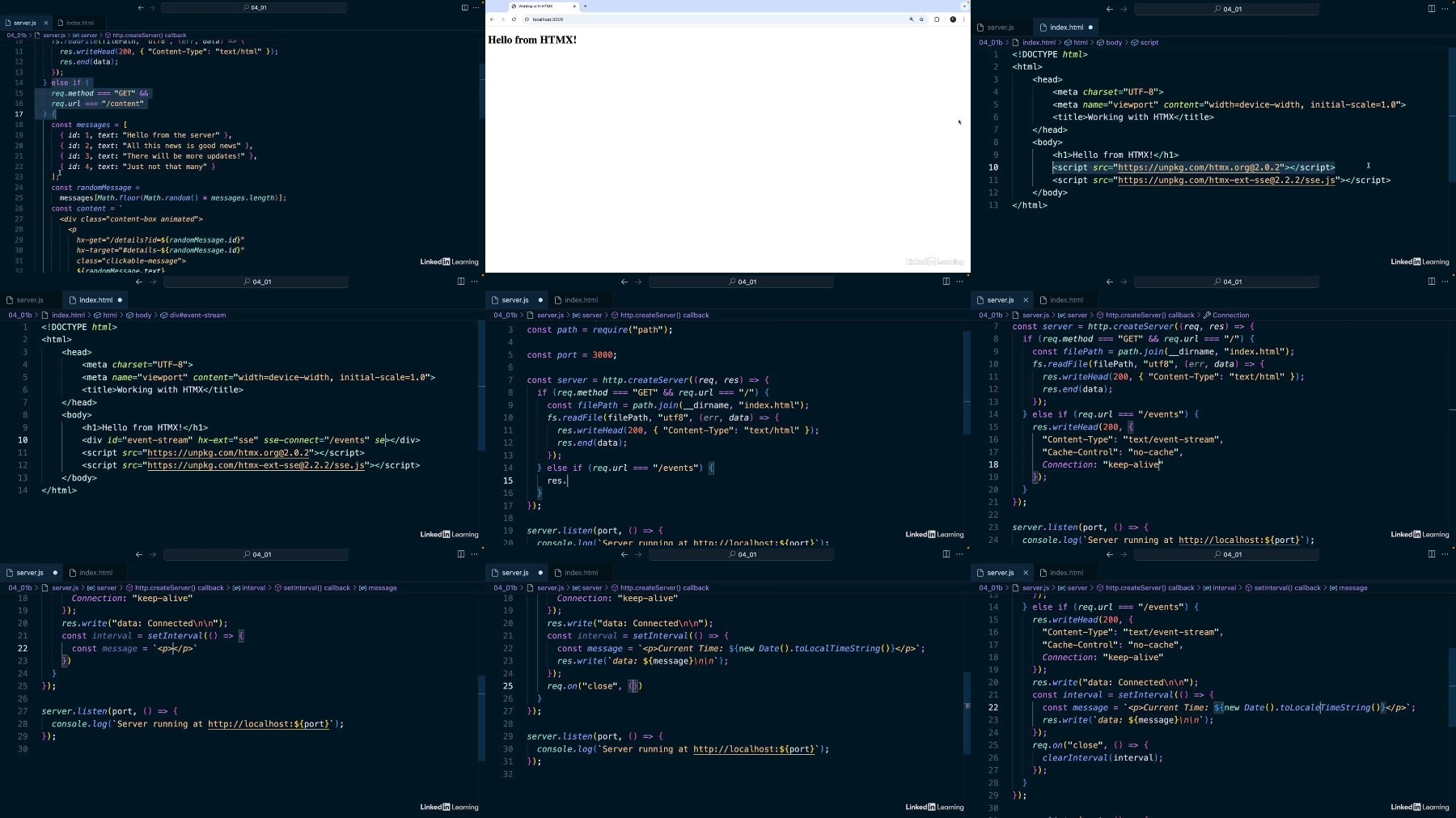Click the "Hello from HTMX!" heading in browser

532,40
